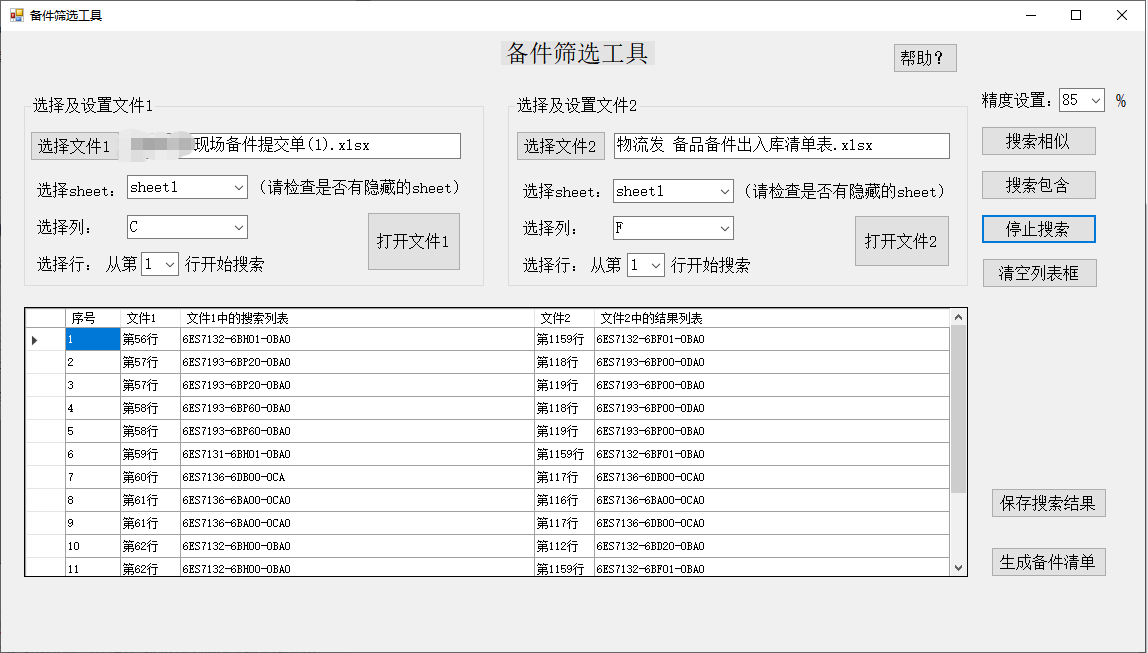Click 选择文件1 button
Viewport: 1148px width, 653px height.
click(74, 146)
